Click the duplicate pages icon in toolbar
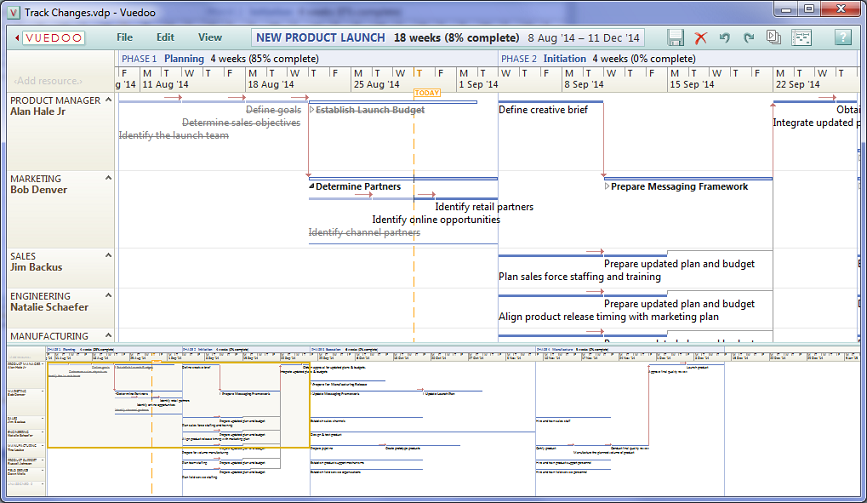The width and height of the screenshot is (867, 503). pyautogui.click(x=773, y=38)
